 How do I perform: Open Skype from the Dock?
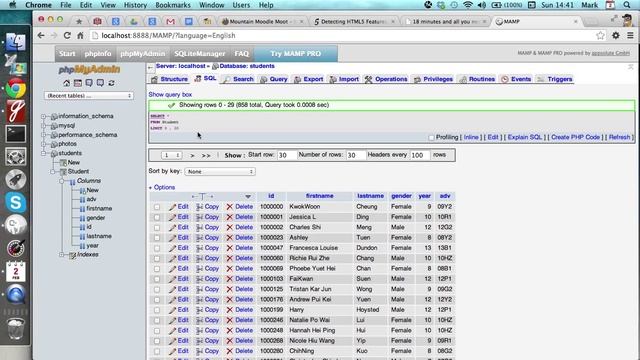pos(16,202)
